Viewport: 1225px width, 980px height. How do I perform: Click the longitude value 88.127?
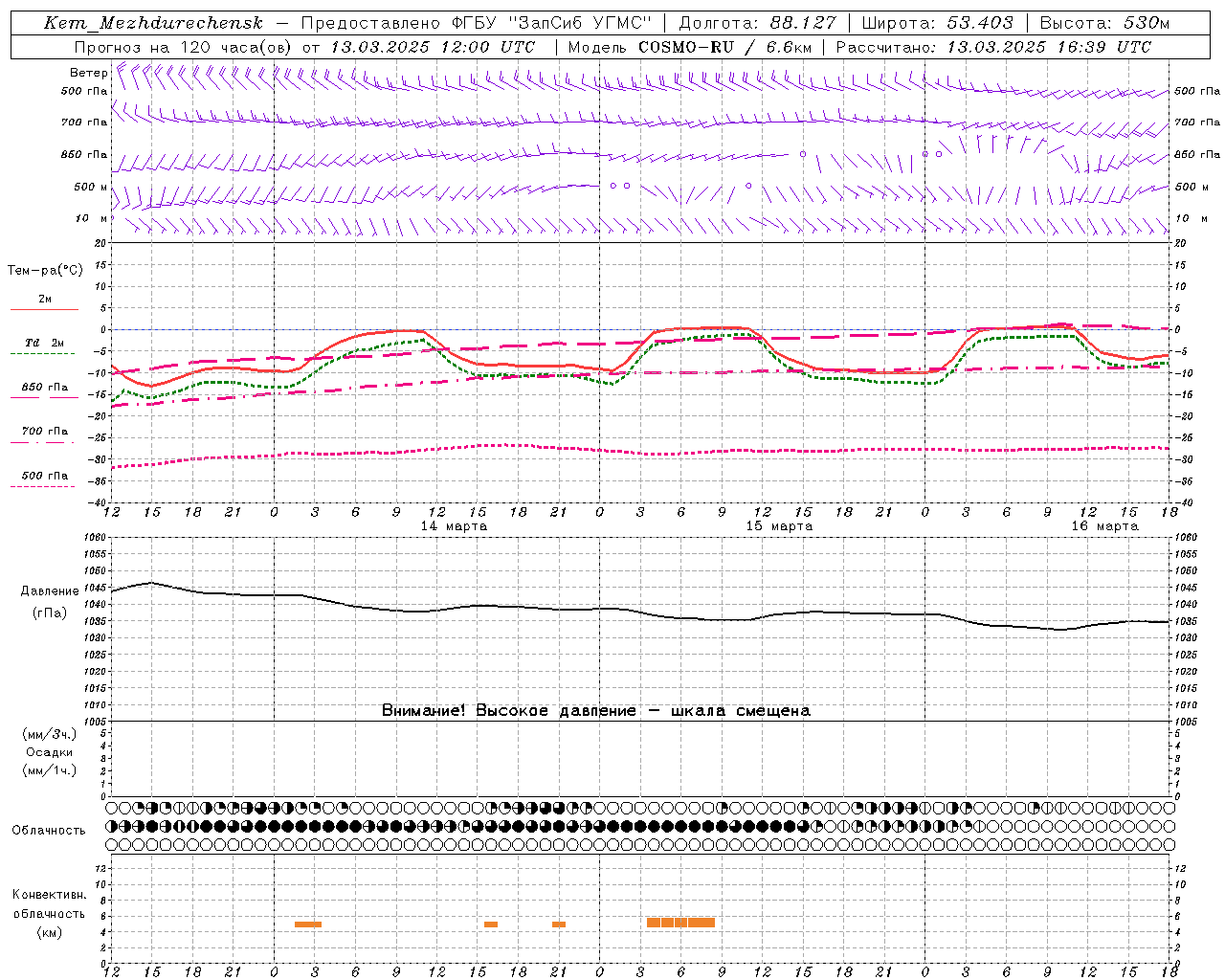pos(802,23)
